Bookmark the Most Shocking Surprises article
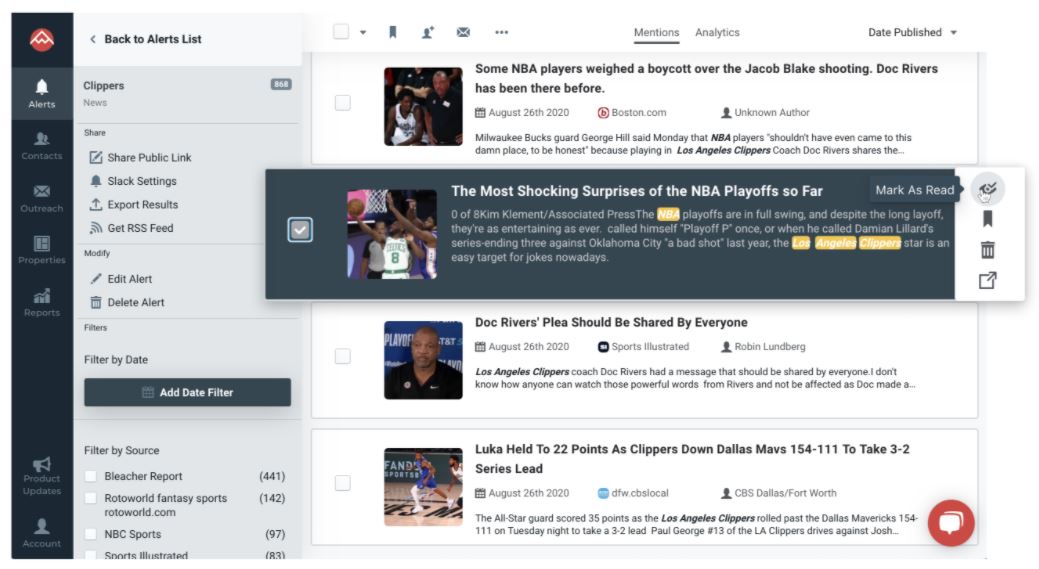 tap(987, 219)
